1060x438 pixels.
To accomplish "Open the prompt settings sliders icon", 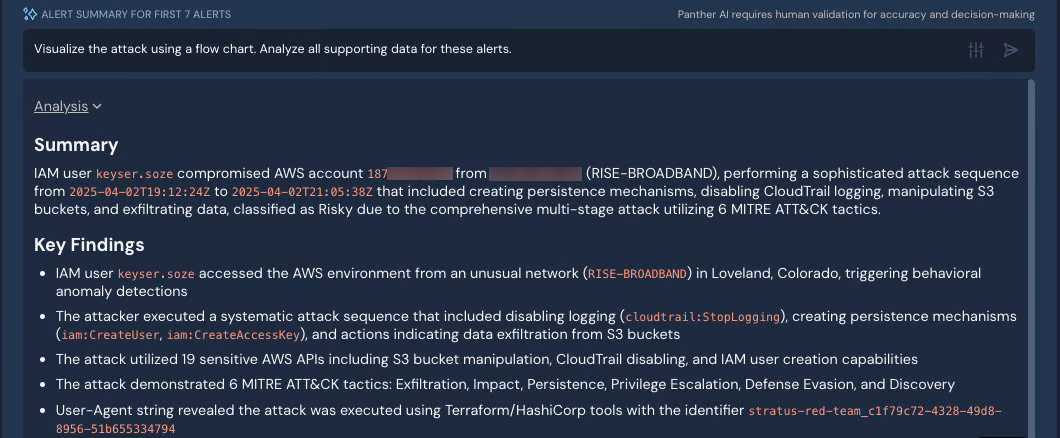I will coord(977,50).
